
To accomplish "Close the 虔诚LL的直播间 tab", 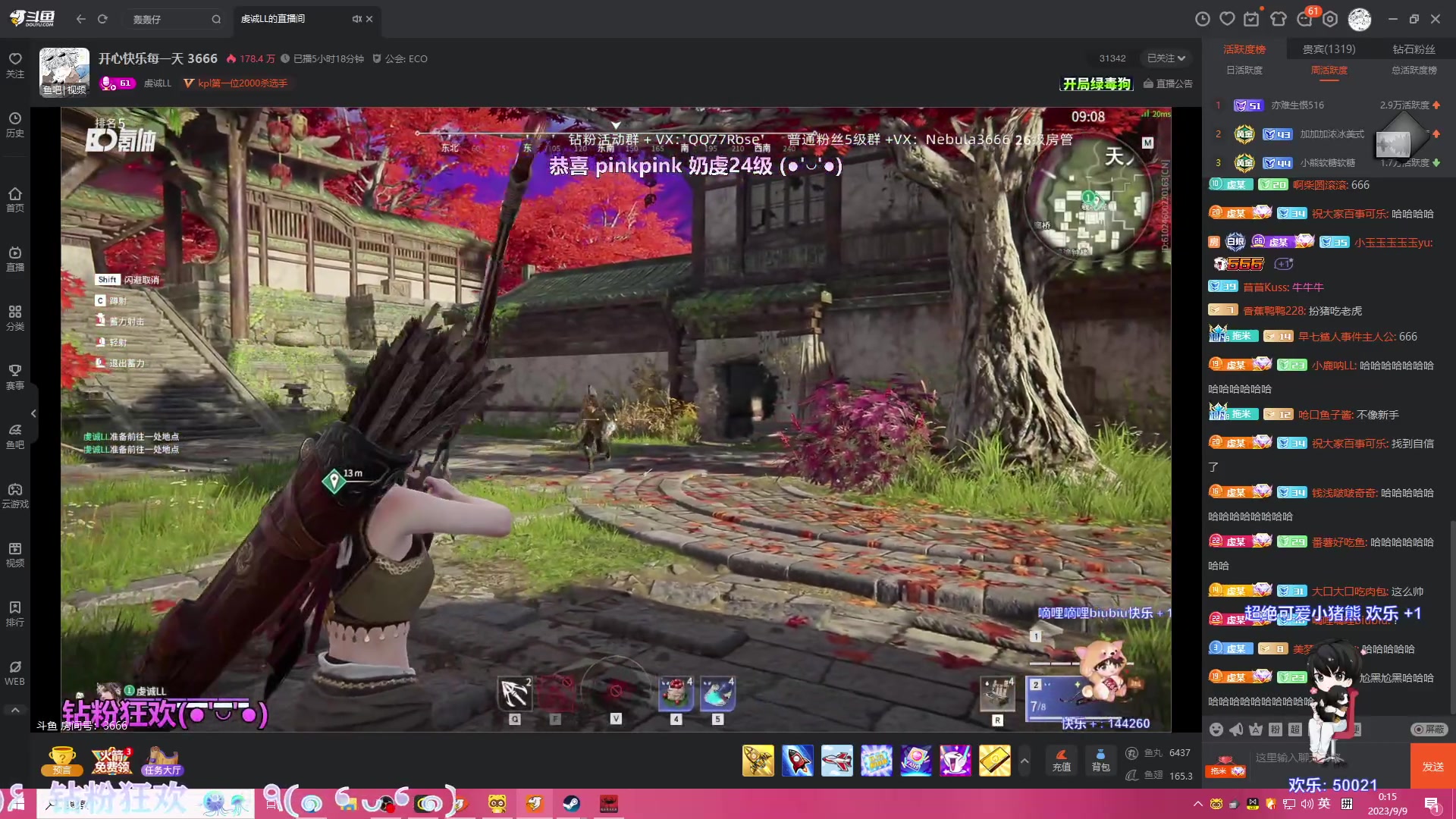I will [x=369, y=19].
